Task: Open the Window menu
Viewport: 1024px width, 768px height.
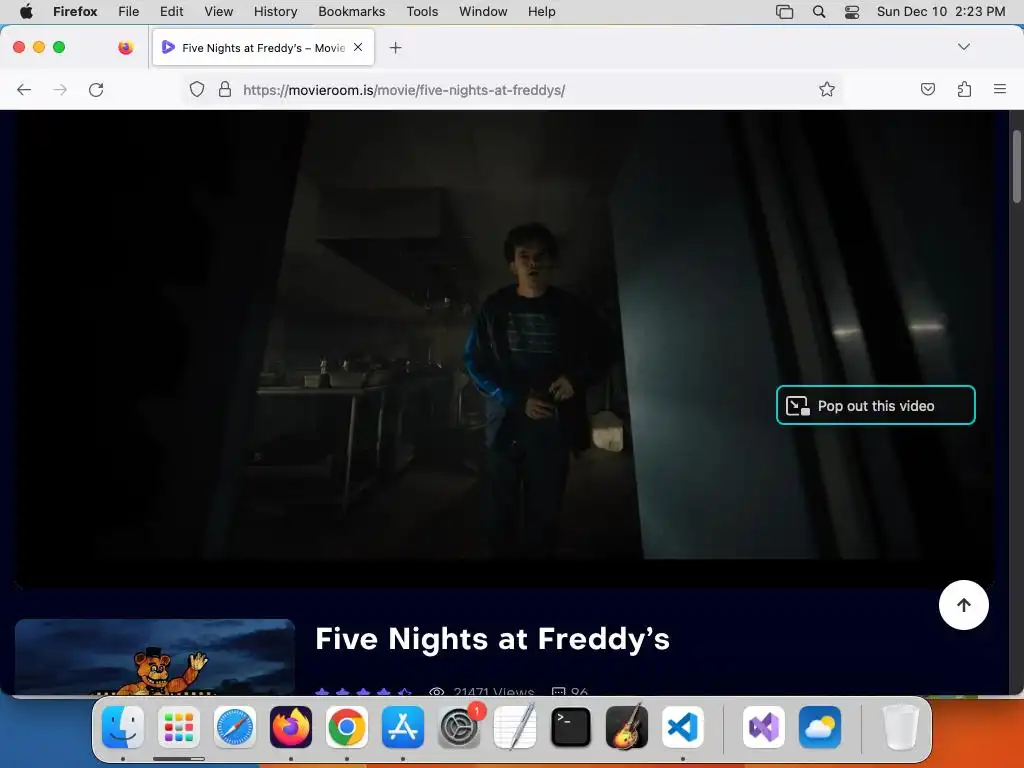Action: tap(483, 11)
